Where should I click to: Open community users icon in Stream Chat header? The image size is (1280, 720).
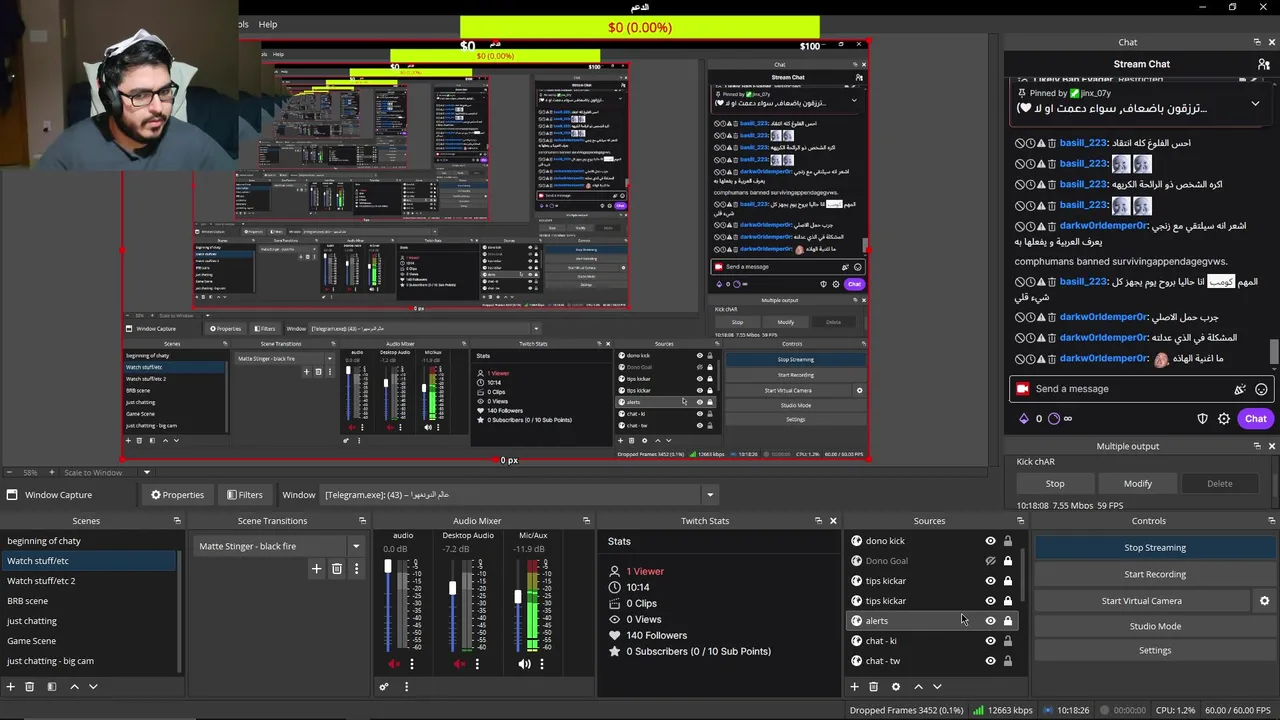point(1264,64)
